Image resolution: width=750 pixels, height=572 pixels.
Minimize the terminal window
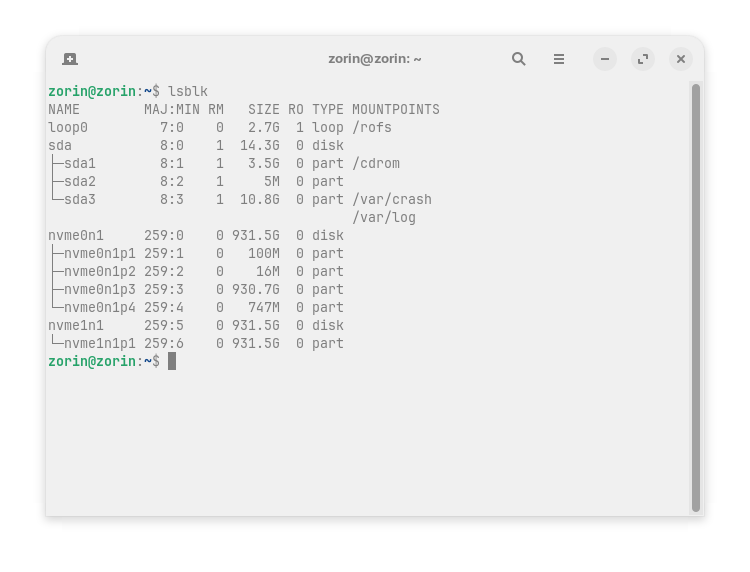pyautogui.click(x=605, y=59)
